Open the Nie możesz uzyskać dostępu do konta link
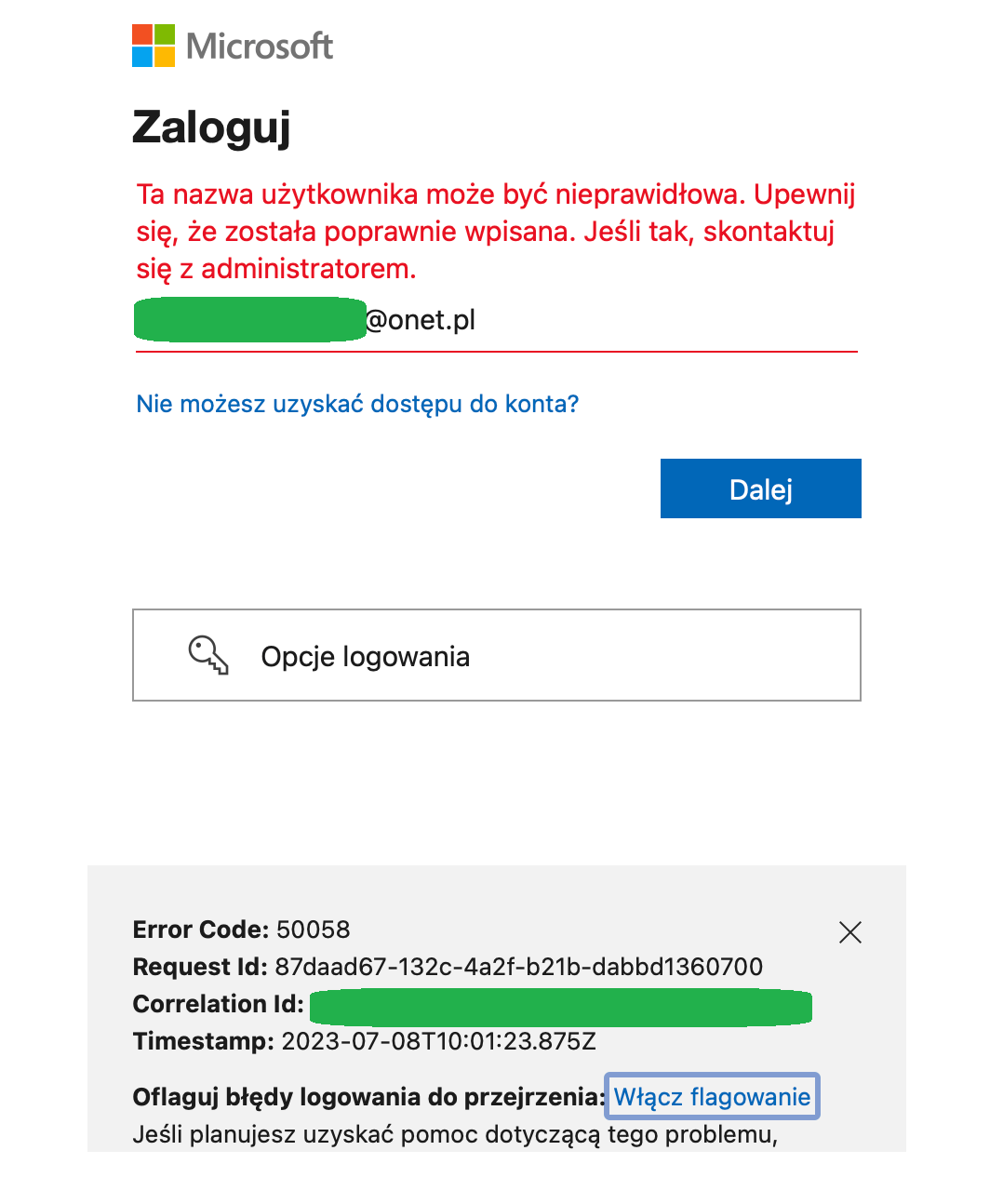Screen dimensions: 1003x1204 (357, 404)
